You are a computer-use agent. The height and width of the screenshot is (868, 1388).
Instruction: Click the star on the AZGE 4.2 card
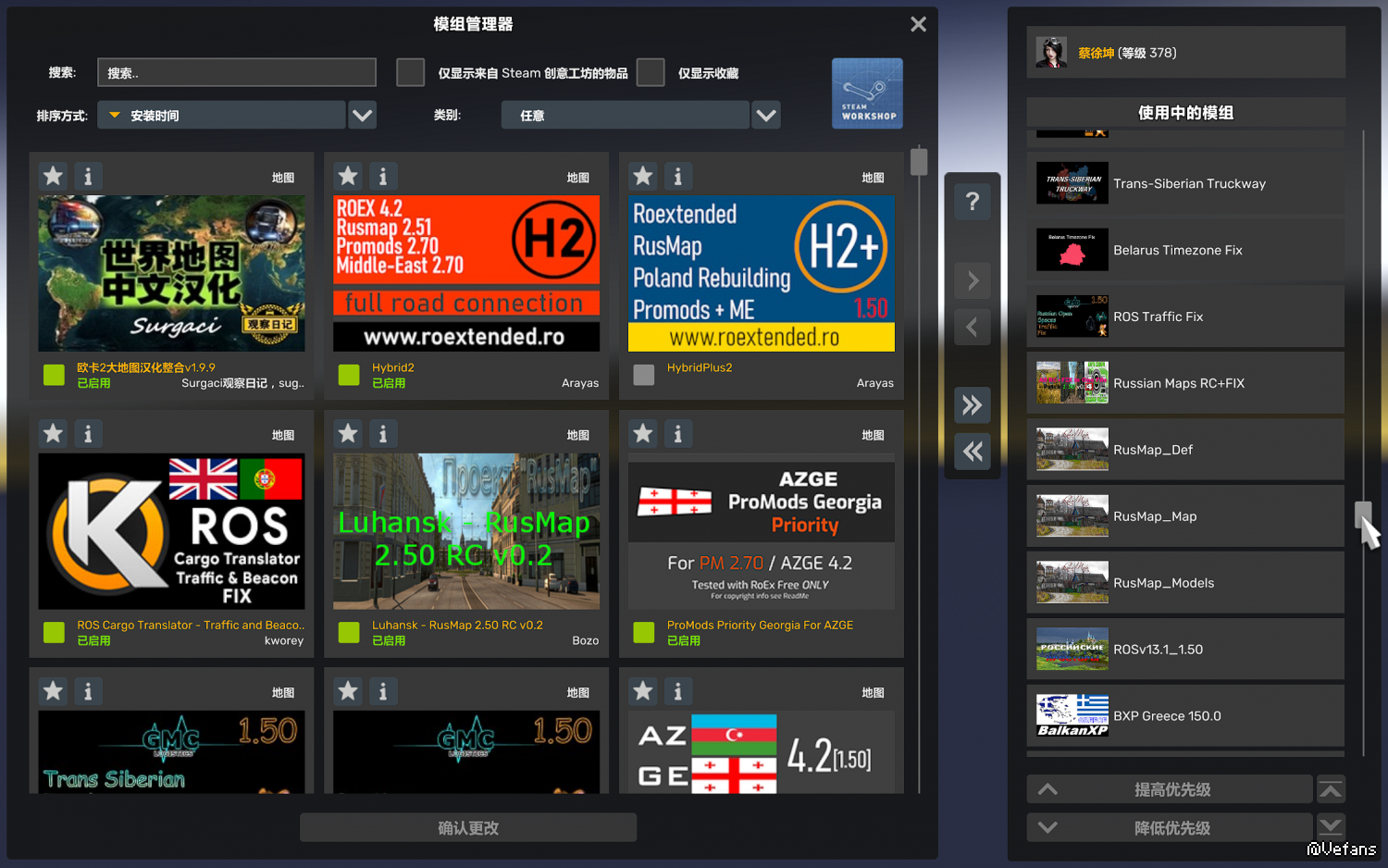coord(643,690)
